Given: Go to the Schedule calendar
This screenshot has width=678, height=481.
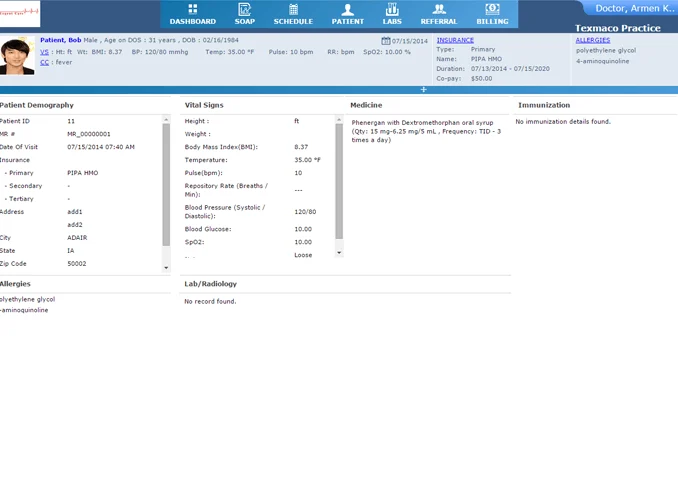Looking at the screenshot, I should click(x=293, y=14).
